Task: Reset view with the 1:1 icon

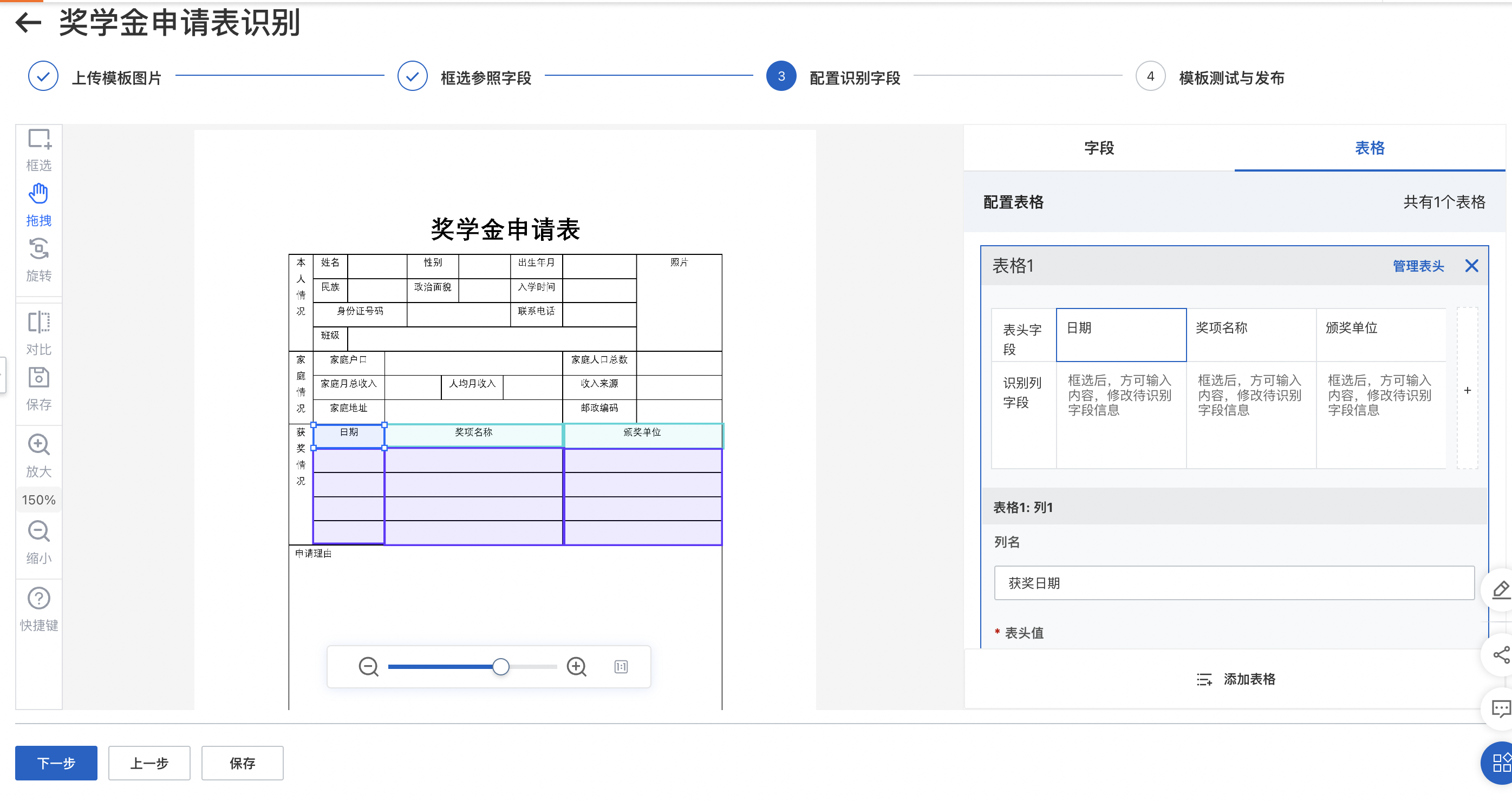Action: click(x=621, y=667)
